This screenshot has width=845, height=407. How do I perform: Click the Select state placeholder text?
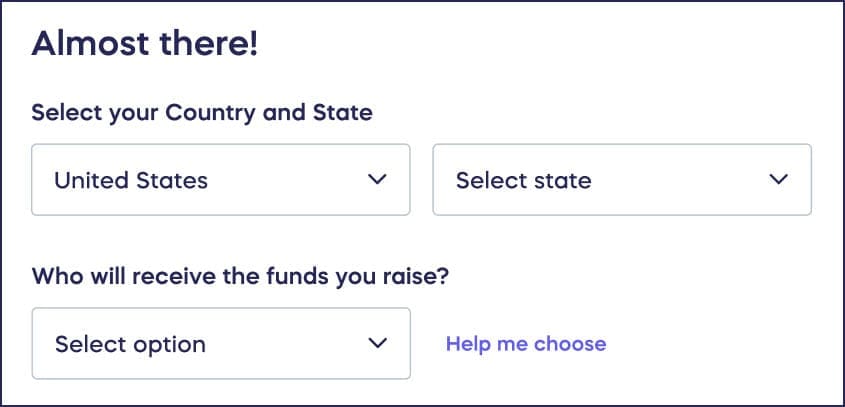[x=523, y=181]
